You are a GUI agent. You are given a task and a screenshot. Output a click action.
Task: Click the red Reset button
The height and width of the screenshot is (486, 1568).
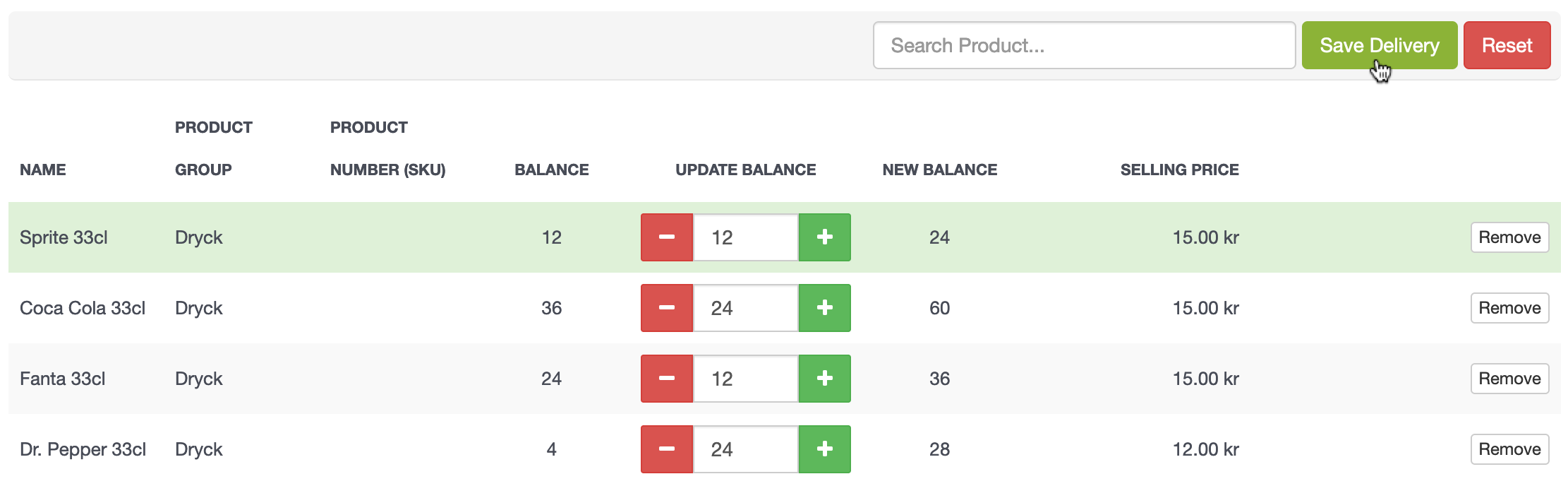[x=1507, y=45]
